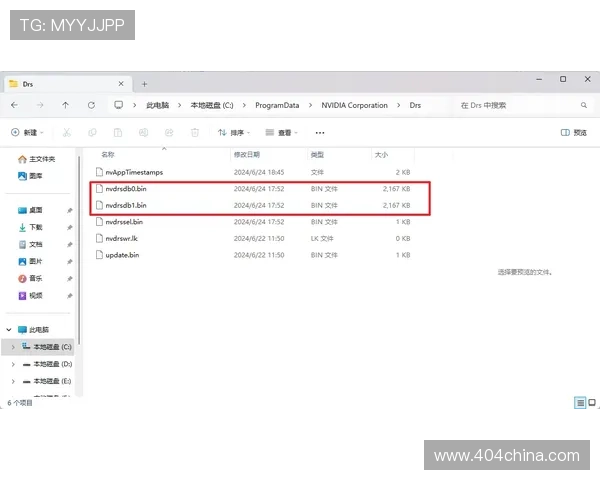Open 视频 Videos in the sidebar
The height and width of the screenshot is (480, 600).
point(31,296)
